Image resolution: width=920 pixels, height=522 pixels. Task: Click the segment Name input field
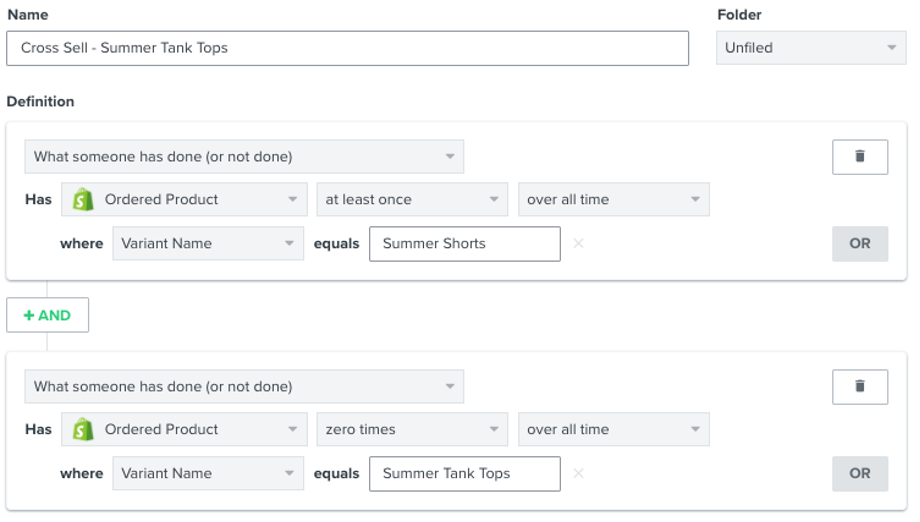click(x=347, y=48)
